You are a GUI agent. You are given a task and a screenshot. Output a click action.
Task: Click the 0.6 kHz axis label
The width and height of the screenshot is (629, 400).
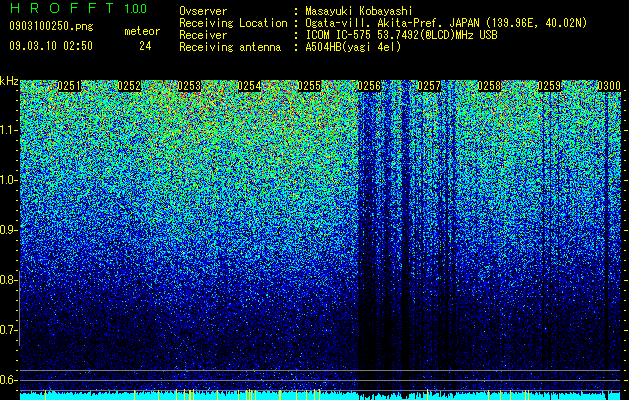pyautogui.click(x=9, y=380)
